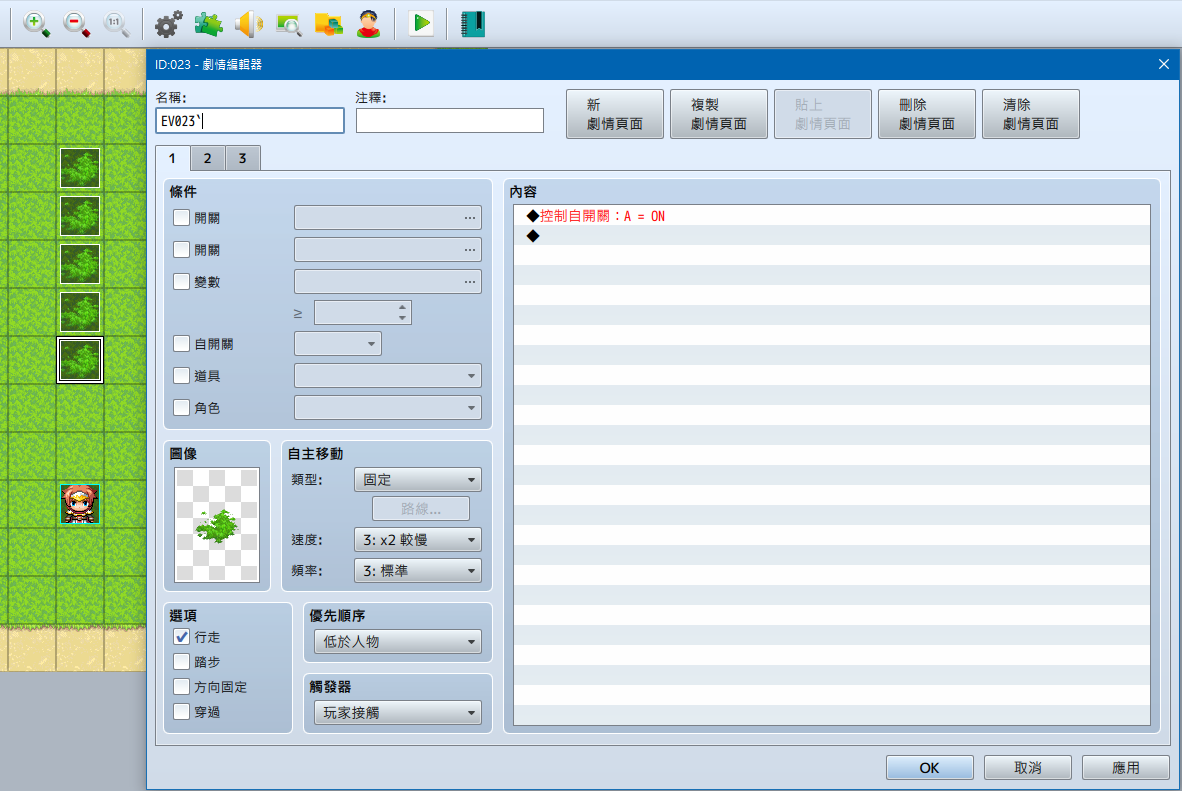
Task: Select event page tab 1
Action: pos(173,158)
